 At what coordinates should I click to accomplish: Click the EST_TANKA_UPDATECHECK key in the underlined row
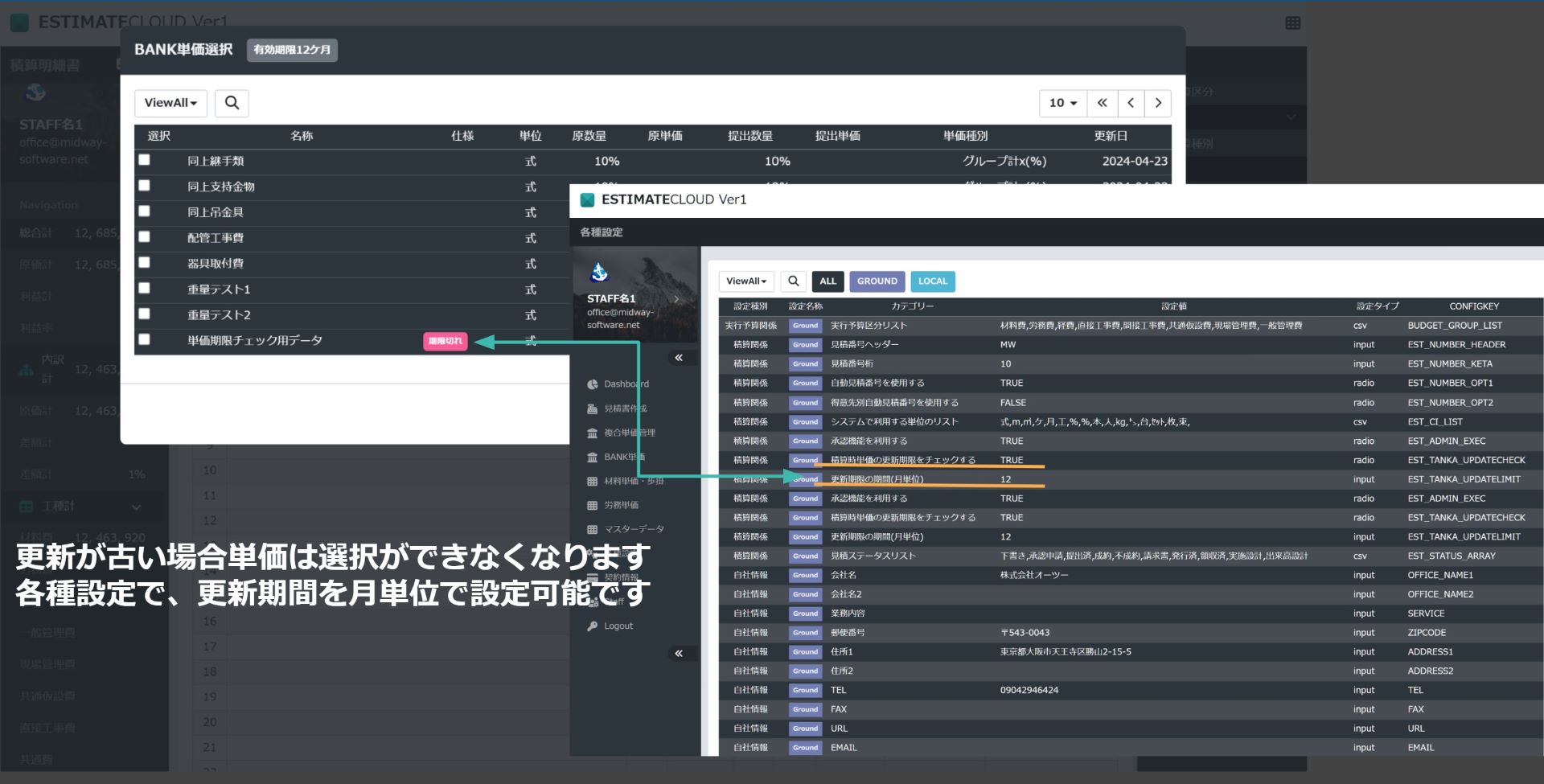pyautogui.click(x=1466, y=460)
